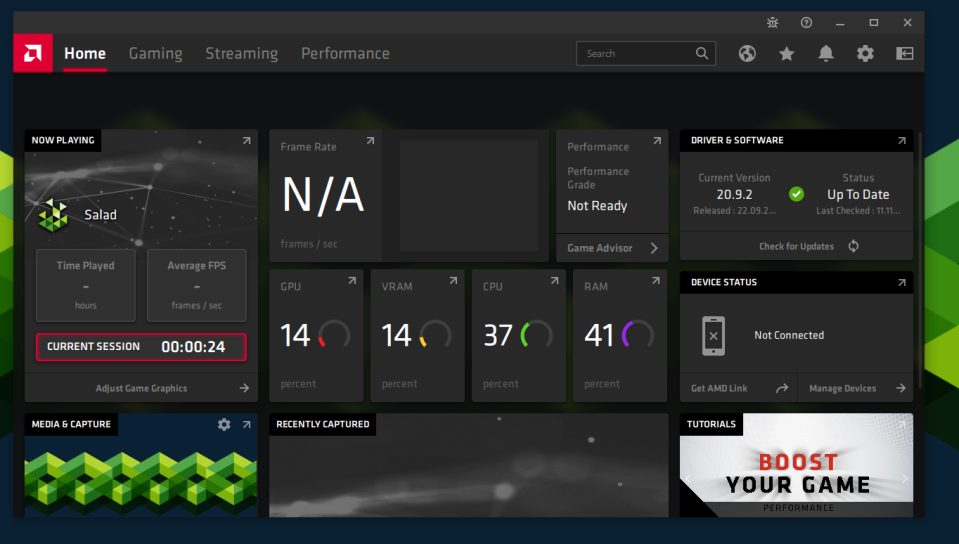This screenshot has height=544, width=959.
Task: Click the green Up To Date checkmark
Action: [796, 195]
